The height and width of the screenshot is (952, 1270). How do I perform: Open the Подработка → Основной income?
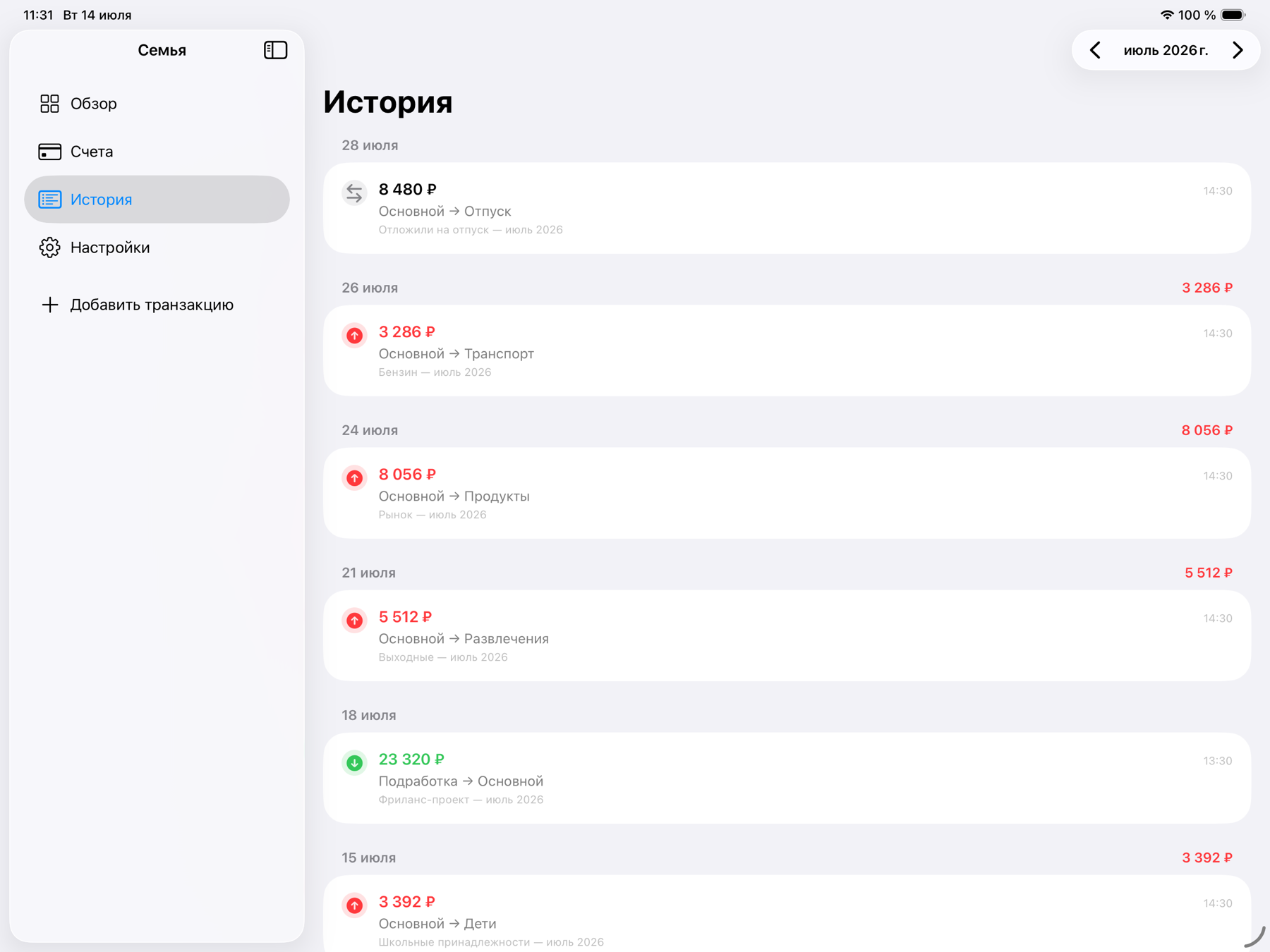pyautogui.click(x=787, y=778)
